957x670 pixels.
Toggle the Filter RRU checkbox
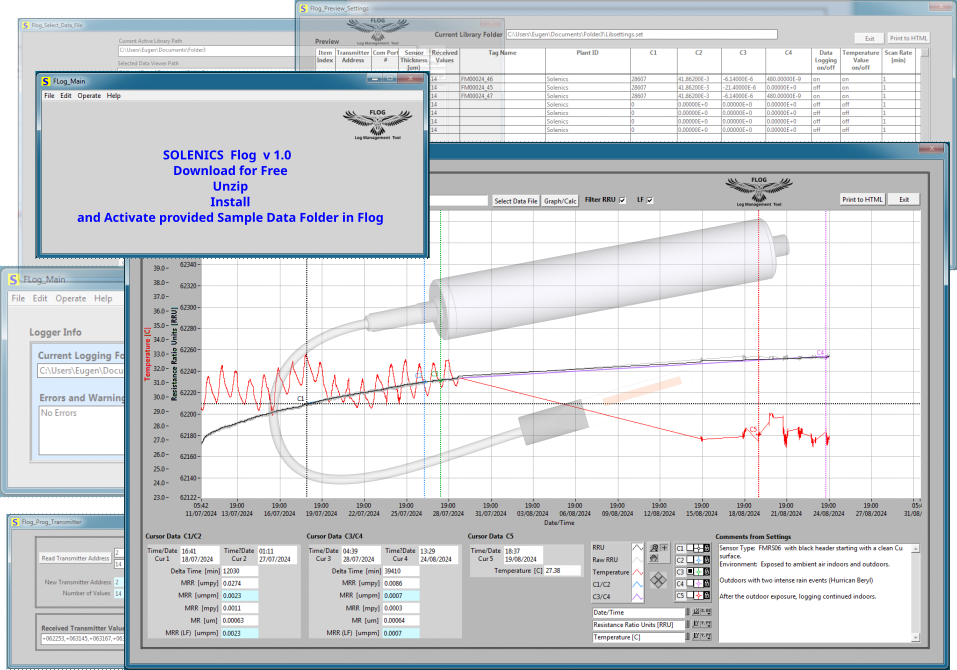(x=623, y=200)
